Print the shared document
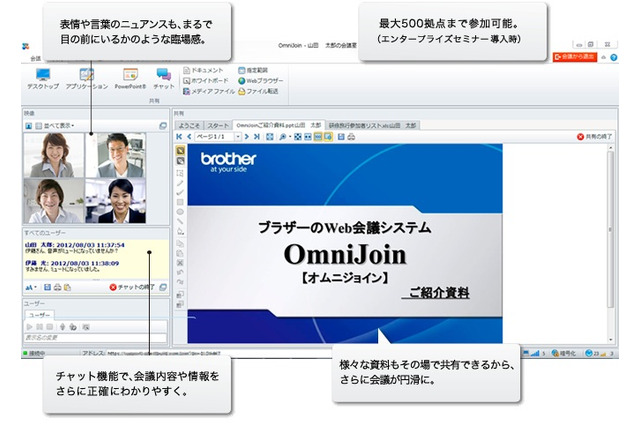 [x=351, y=137]
